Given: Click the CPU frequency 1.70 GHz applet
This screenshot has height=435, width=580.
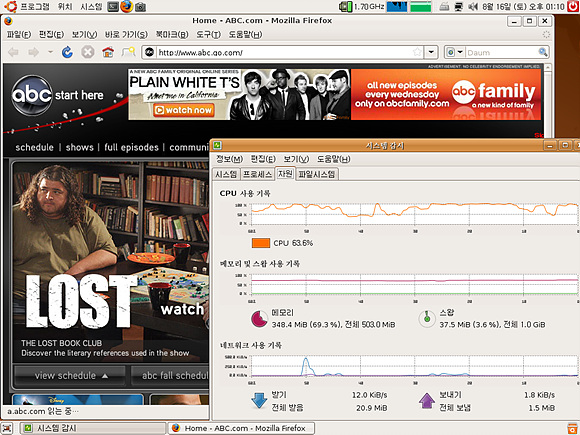Looking at the screenshot, I should point(362,6).
